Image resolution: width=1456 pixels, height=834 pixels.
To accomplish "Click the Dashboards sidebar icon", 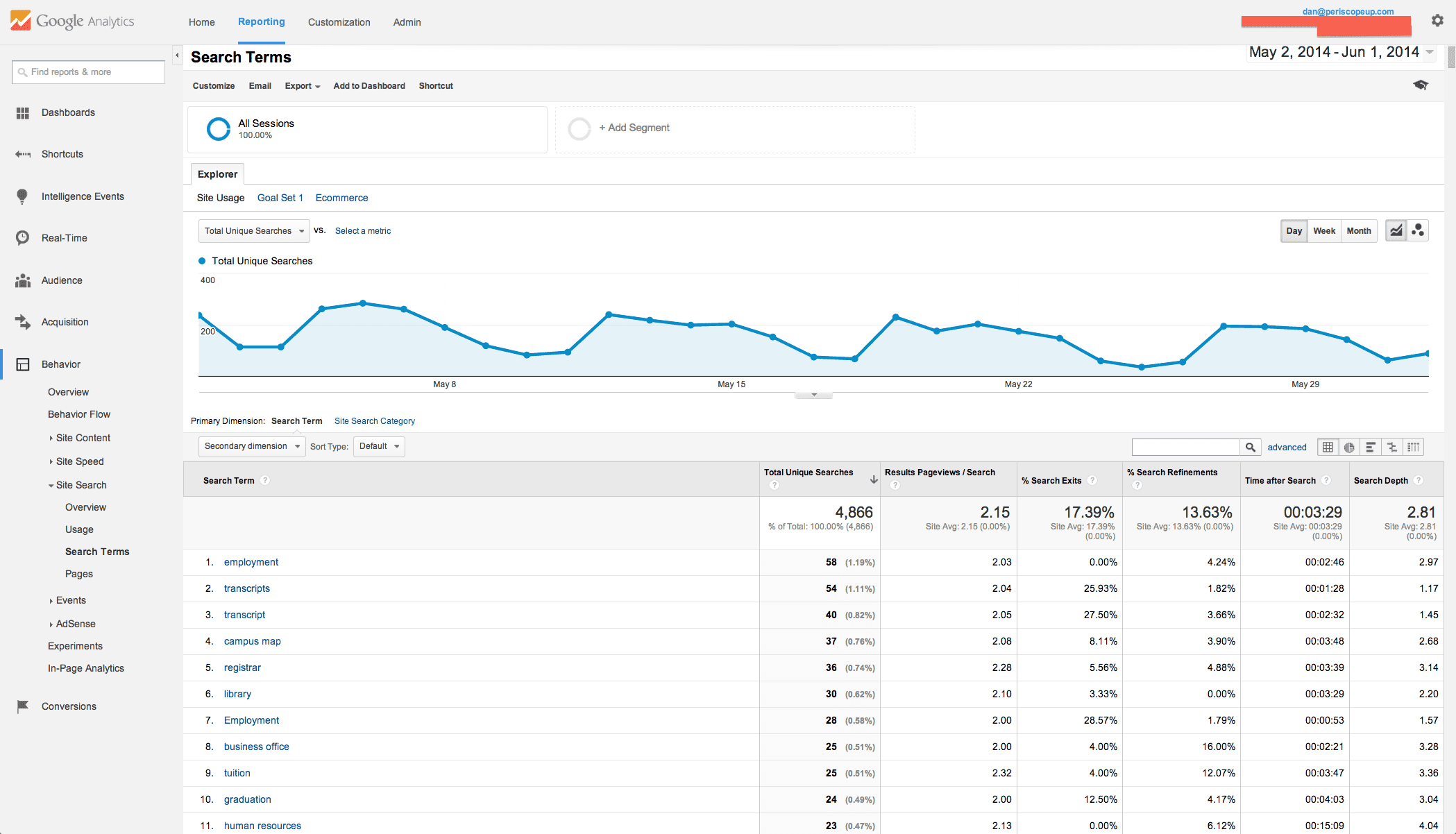I will [x=23, y=112].
